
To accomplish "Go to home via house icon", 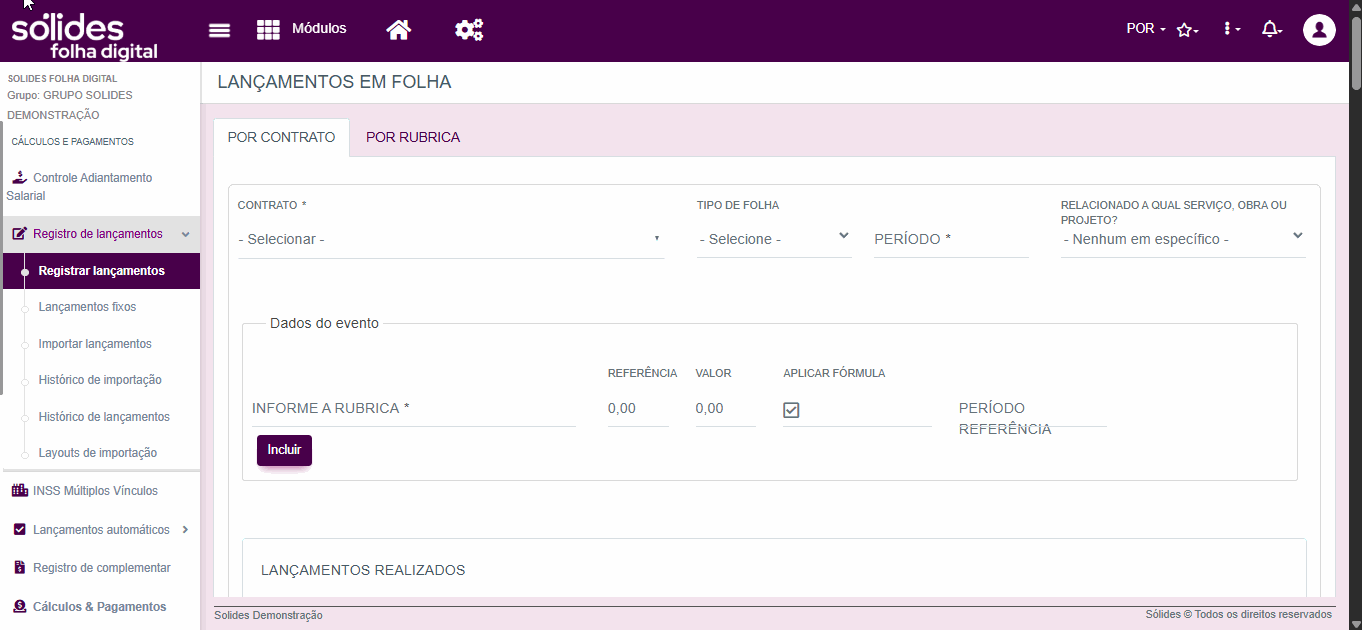I will coord(399,30).
